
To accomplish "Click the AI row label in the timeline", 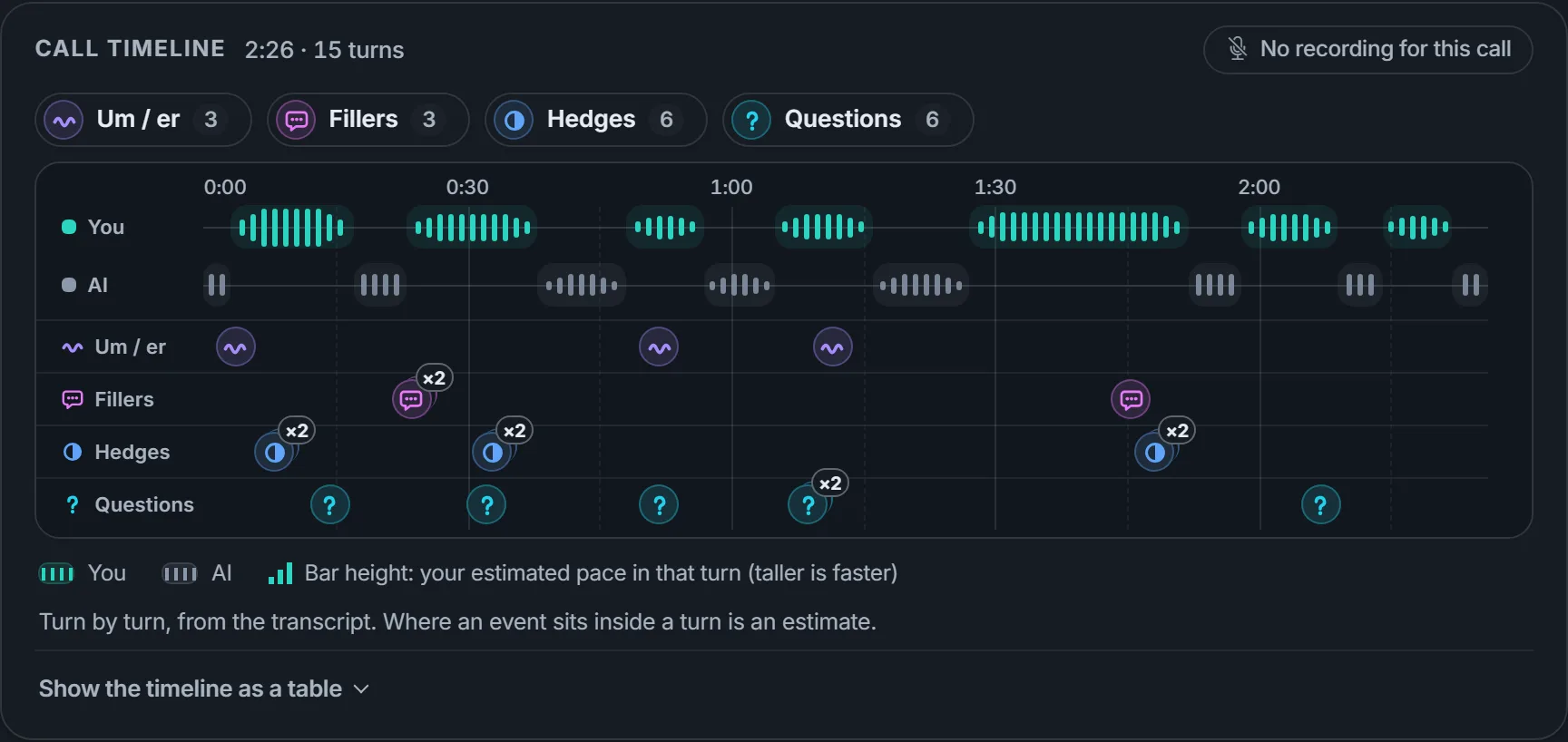I will click(x=84, y=285).
